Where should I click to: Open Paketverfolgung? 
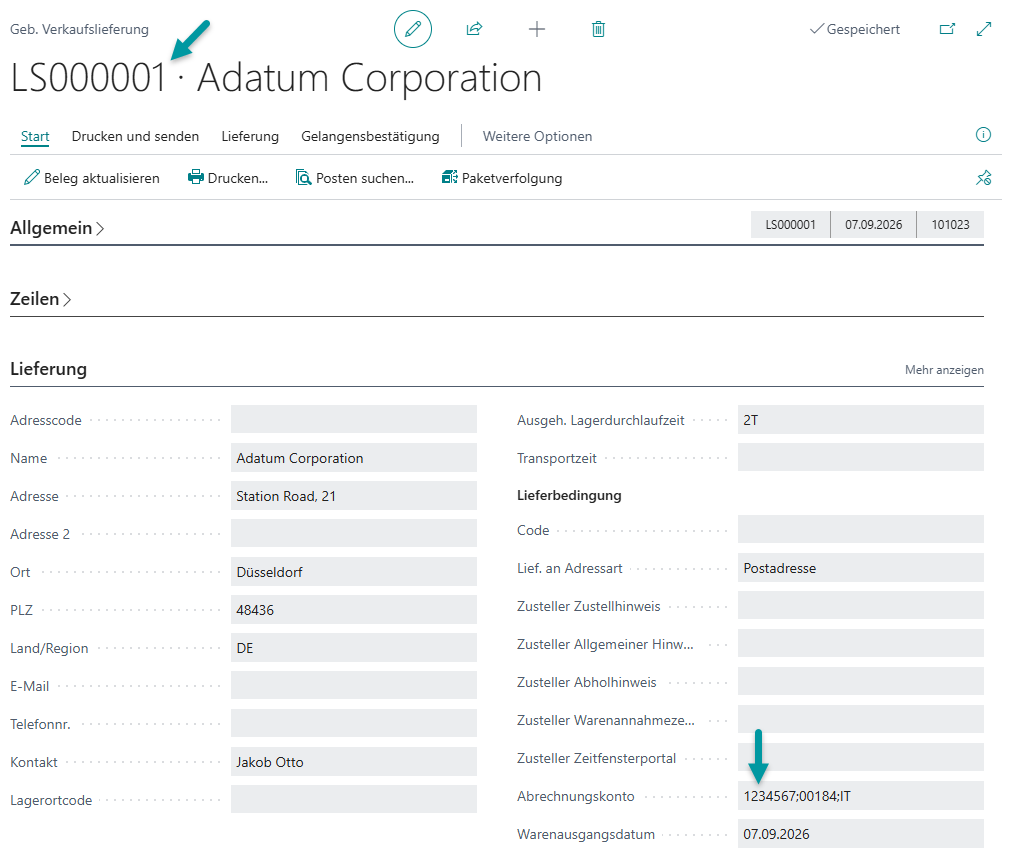pos(502,178)
